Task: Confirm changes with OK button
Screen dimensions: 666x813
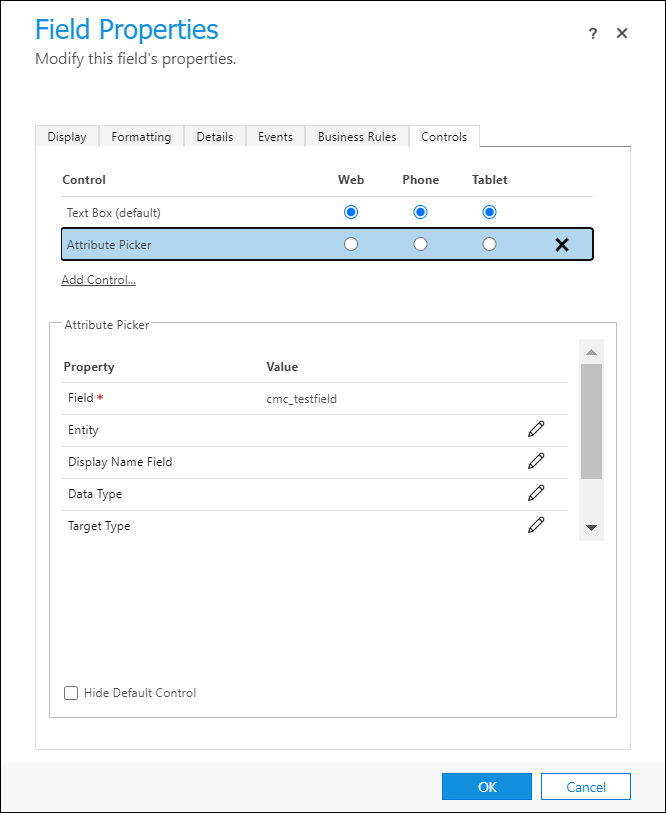Action: pos(486,786)
